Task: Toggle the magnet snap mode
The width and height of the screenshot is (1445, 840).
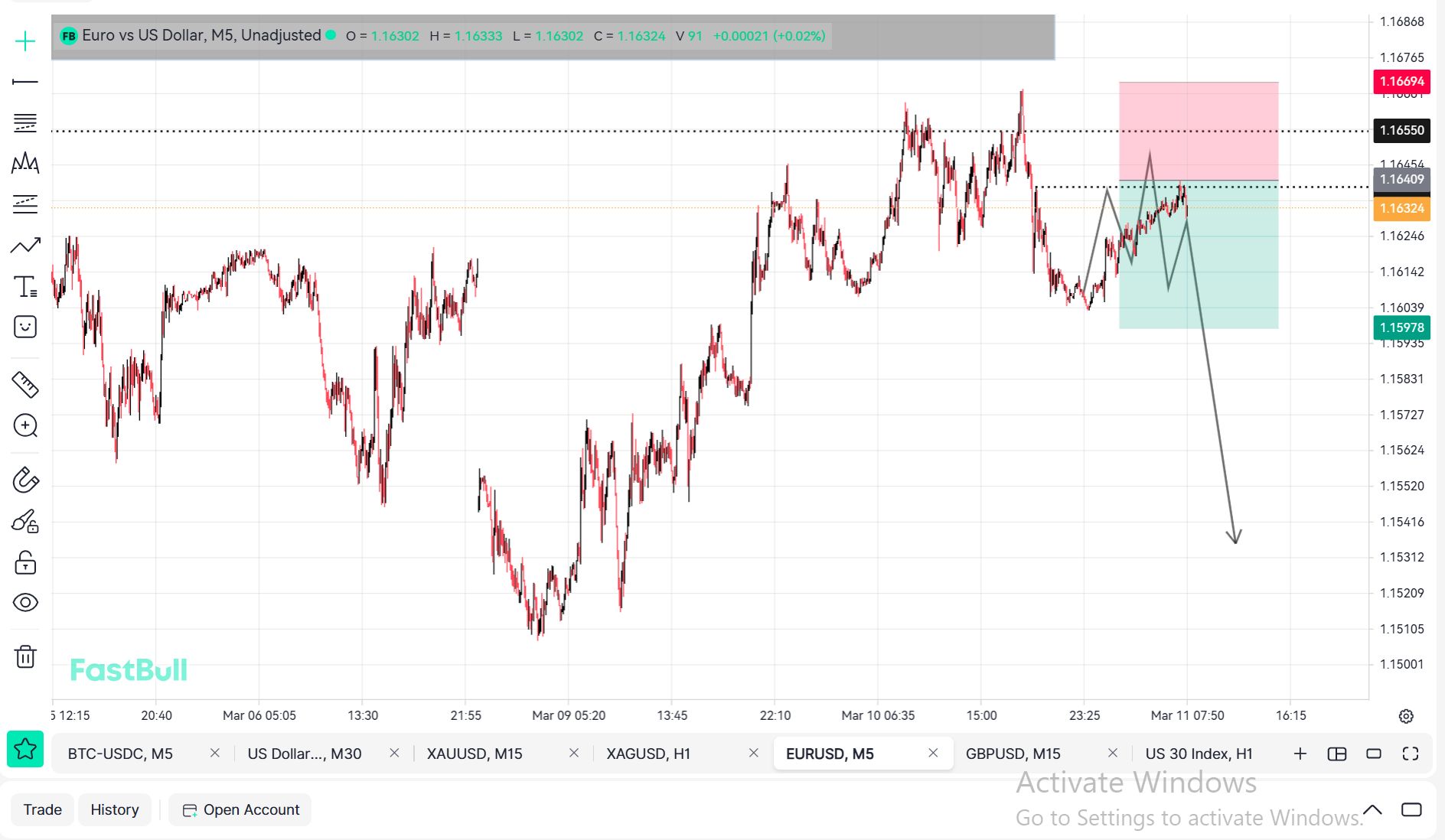Action: [25, 480]
